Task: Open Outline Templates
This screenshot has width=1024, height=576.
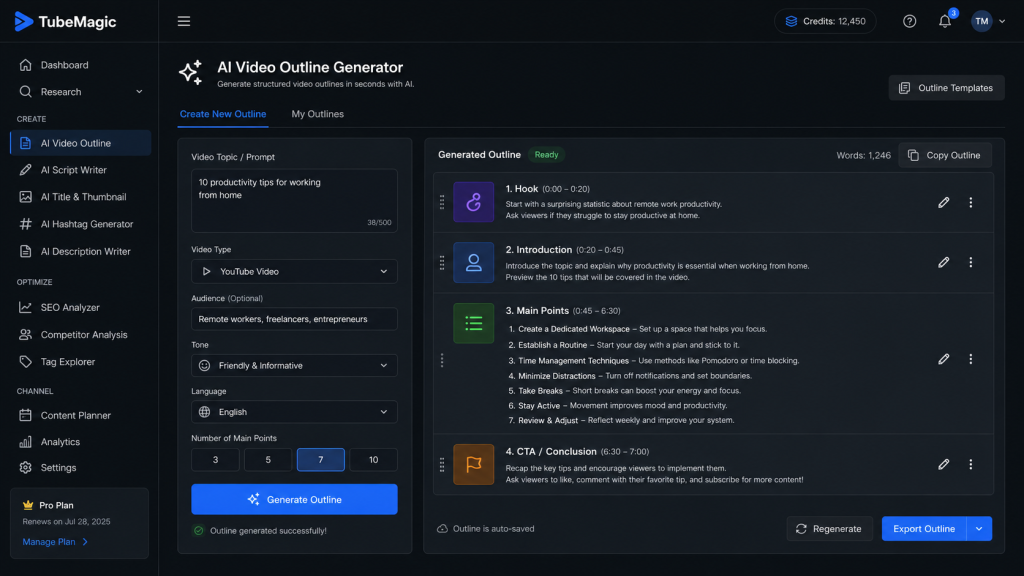Action: pos(946,88)
